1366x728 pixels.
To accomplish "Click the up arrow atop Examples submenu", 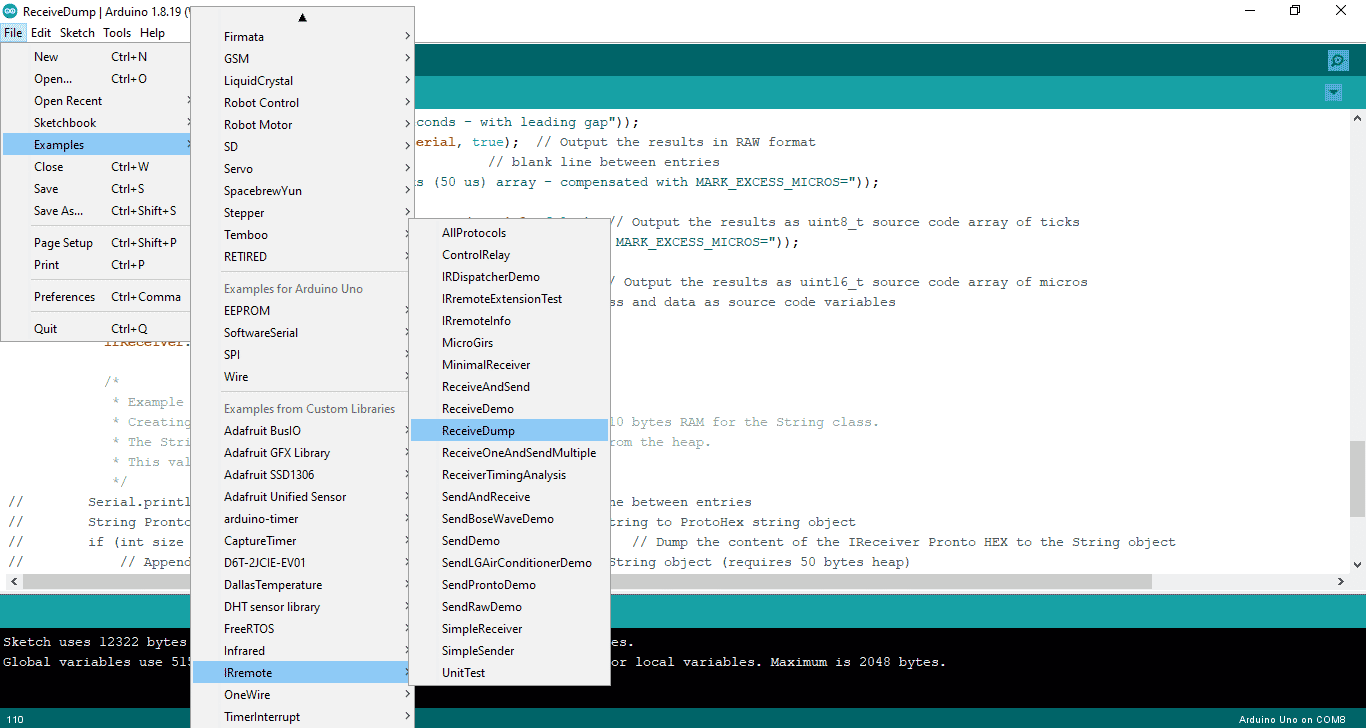I will [302, 17].
